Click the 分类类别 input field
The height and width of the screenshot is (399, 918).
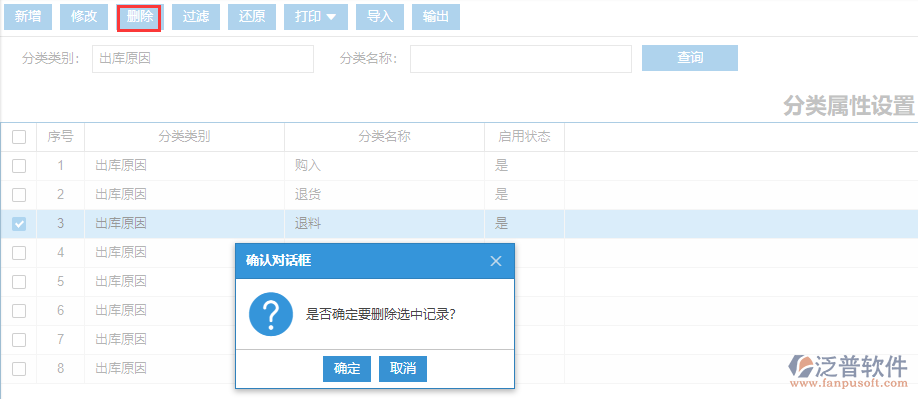[x=203, y=59]
